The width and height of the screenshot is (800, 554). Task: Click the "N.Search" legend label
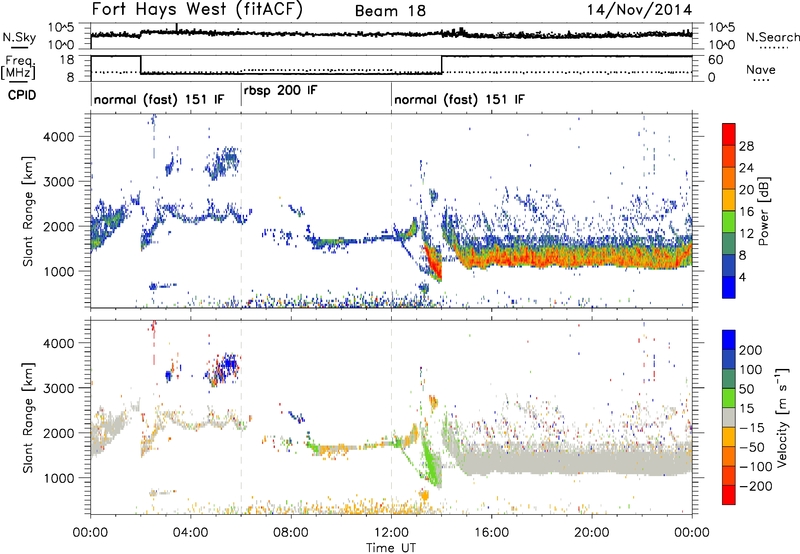click(772, 37)
